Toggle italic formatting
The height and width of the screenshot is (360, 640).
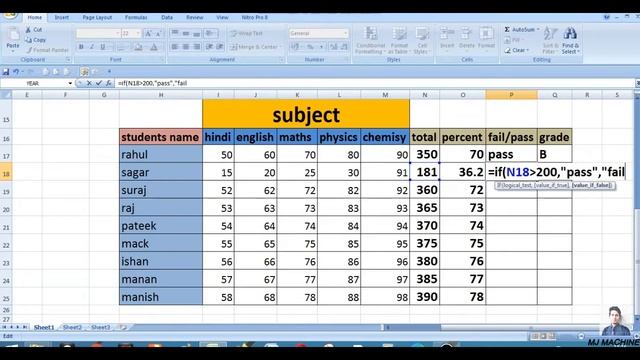92,47
